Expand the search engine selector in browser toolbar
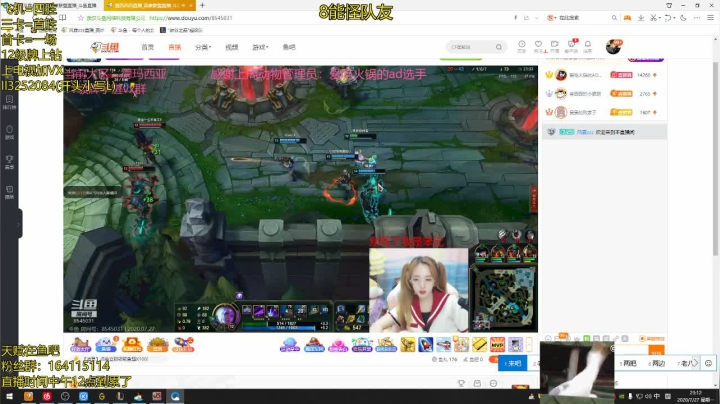Image resolution: width=720 pixels, height=404 pixels. coord(551,17)
